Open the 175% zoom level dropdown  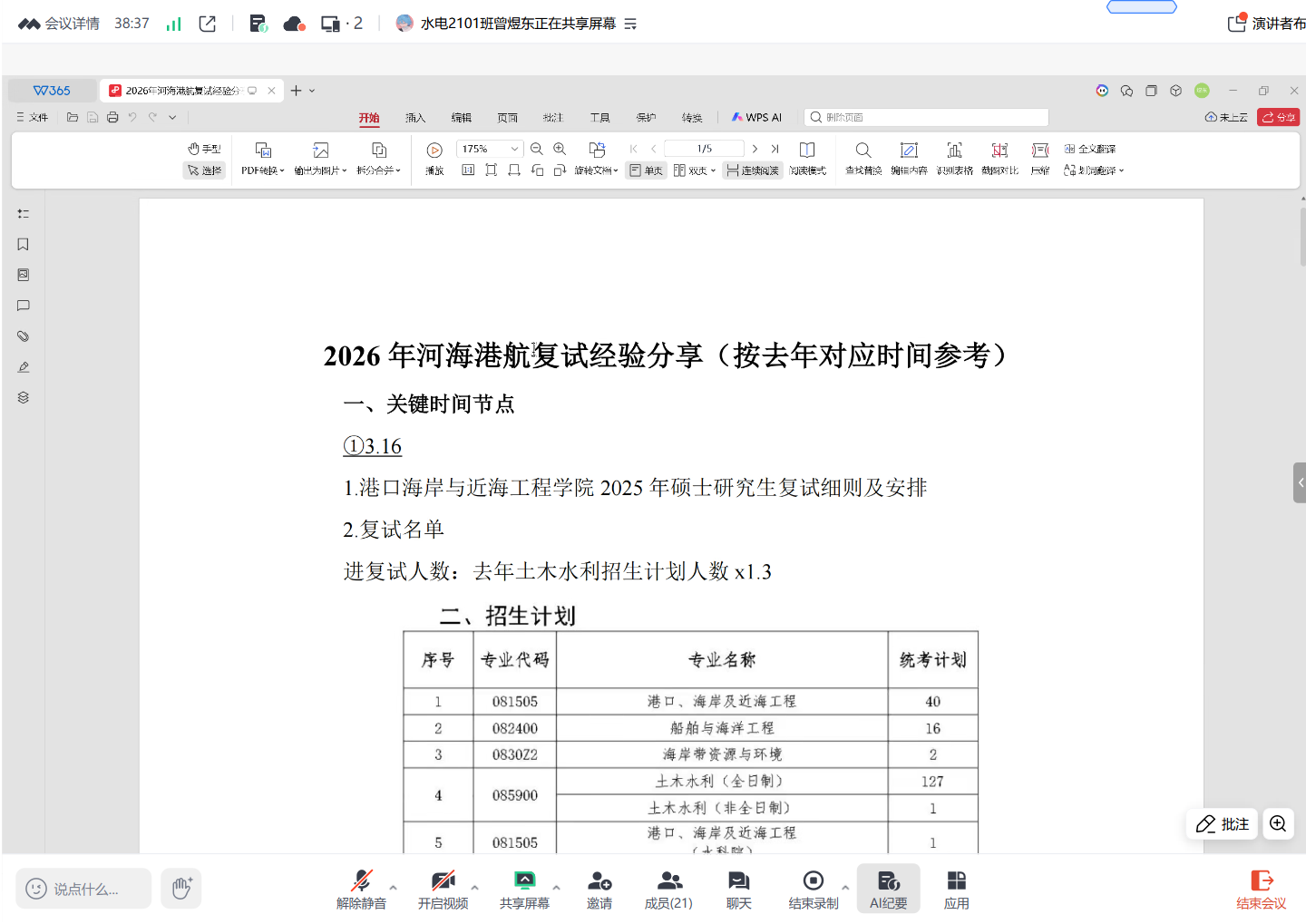[x=514, y=149]
